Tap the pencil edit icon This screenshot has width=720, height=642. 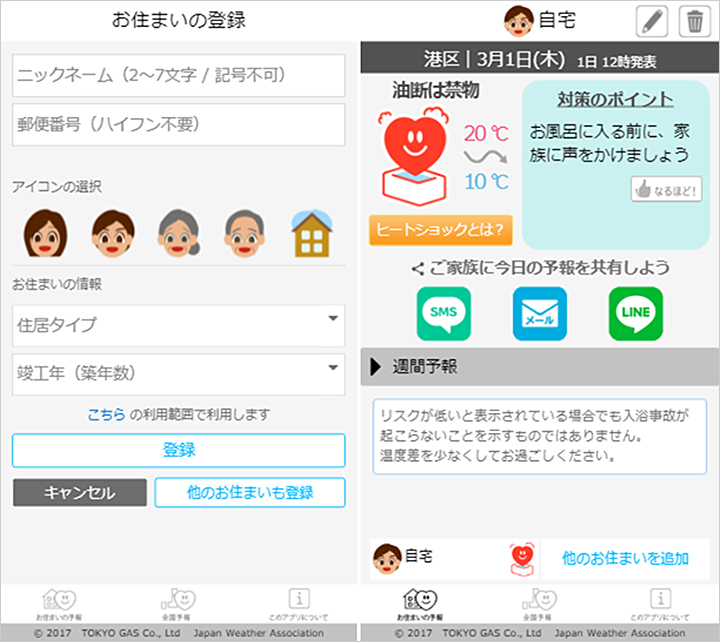tap(651, 20)
